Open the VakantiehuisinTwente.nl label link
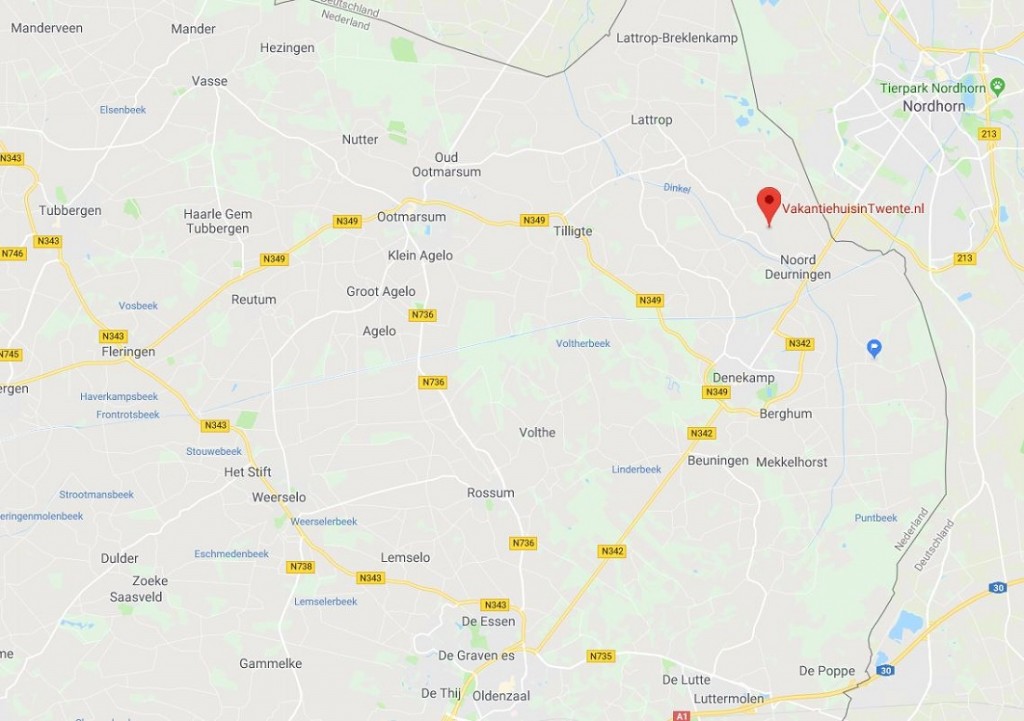1024x721 pixels. point(853,209)
